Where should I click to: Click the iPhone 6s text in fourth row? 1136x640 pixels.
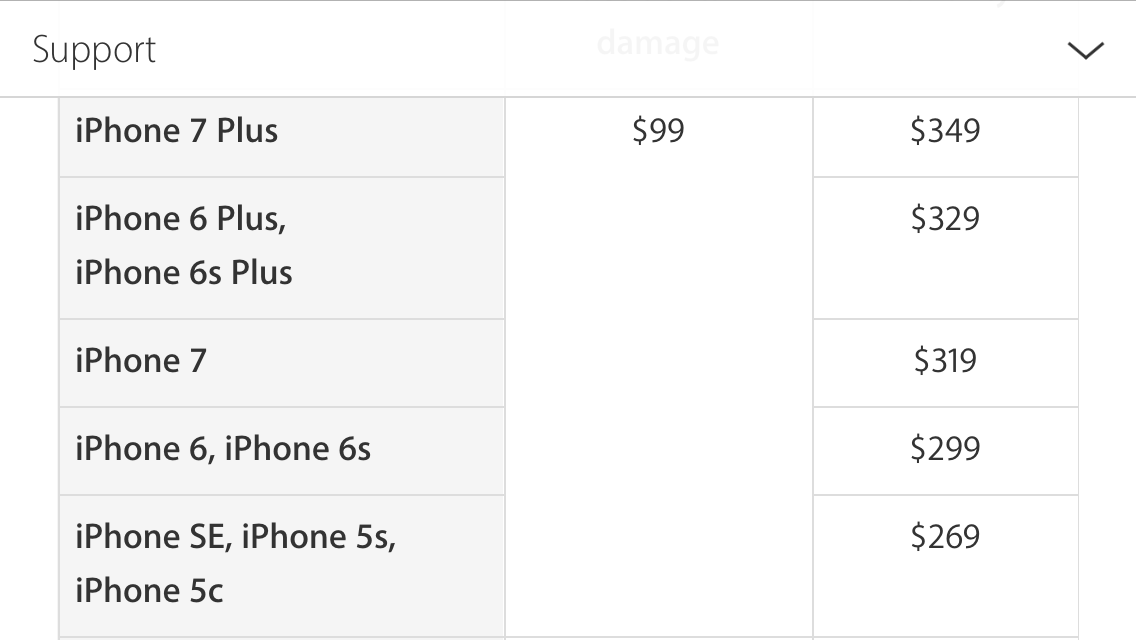point(297,449)
